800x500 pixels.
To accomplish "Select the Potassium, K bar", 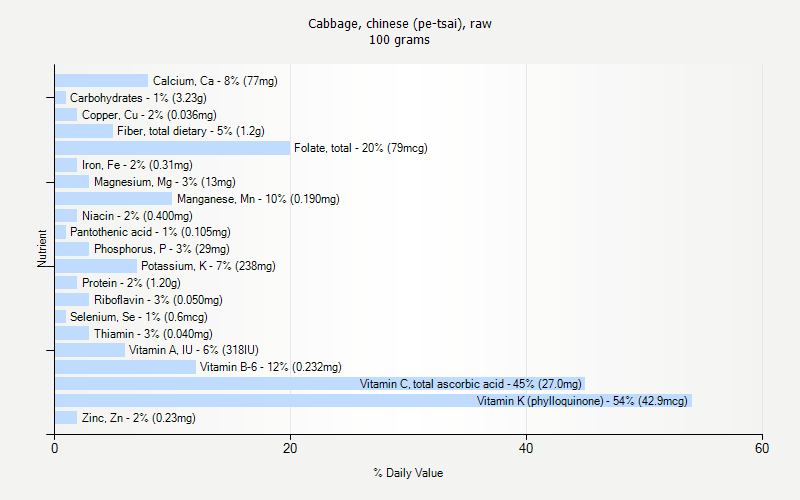I will click(x=96, y=266).
